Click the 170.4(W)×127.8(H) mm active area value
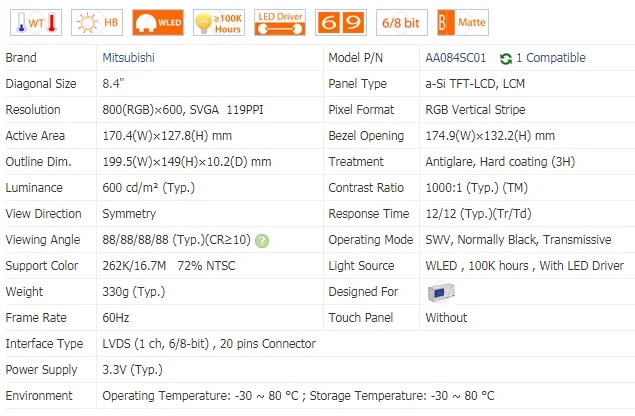Image resolution: width=635 pixels, height=416 pixels. pos(167,136)
